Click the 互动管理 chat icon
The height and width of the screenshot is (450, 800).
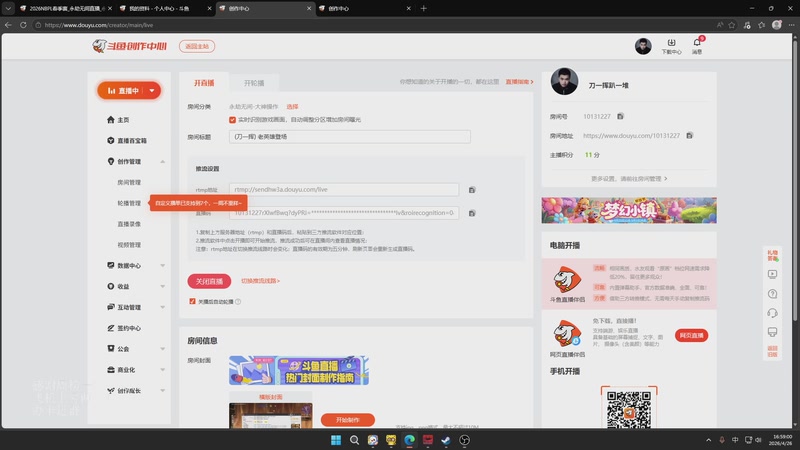[x=111, y=307]
